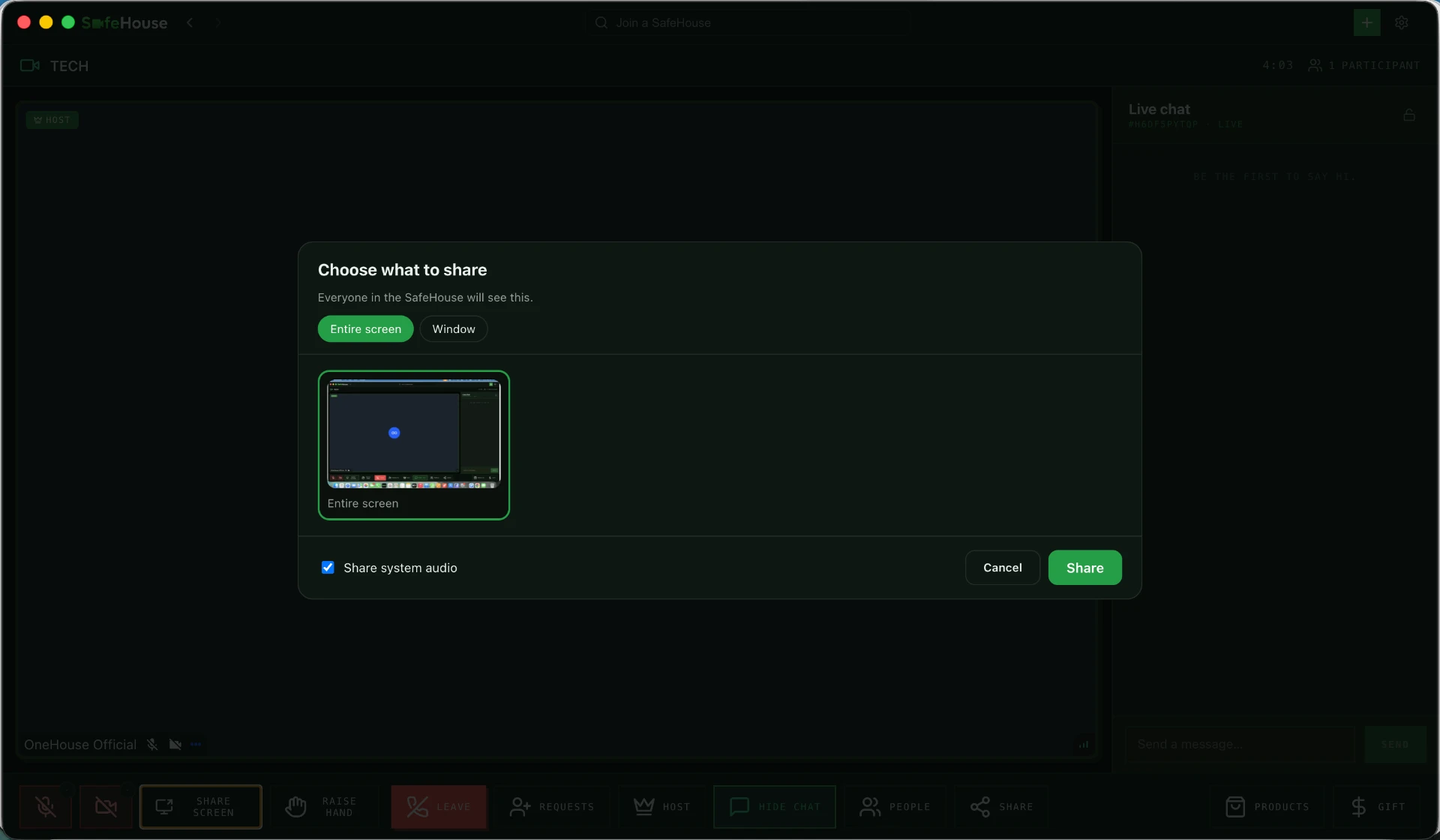Click the TECH room camera icon
The height and width of the screenshot is (840, 1440).
coord(30,66)
